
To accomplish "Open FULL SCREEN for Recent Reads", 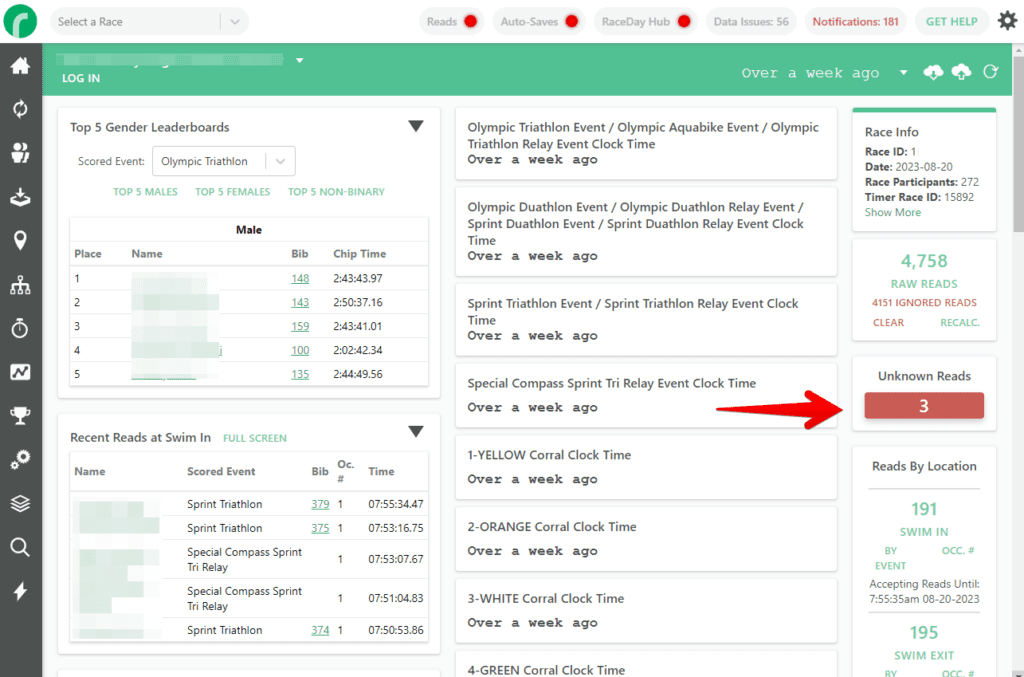I will click(x=255, y=438).
